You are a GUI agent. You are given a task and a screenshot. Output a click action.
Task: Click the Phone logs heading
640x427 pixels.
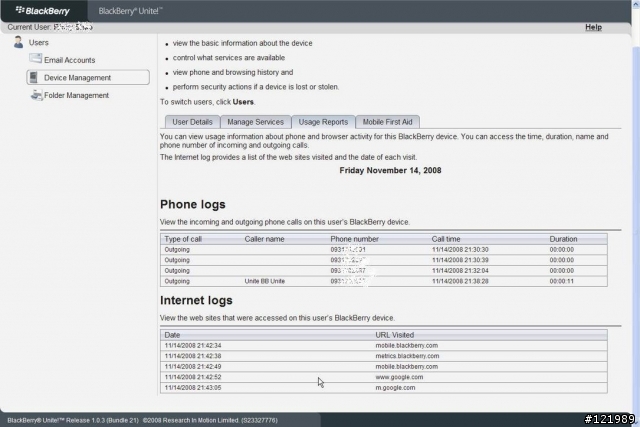click(x=193, y=204)
